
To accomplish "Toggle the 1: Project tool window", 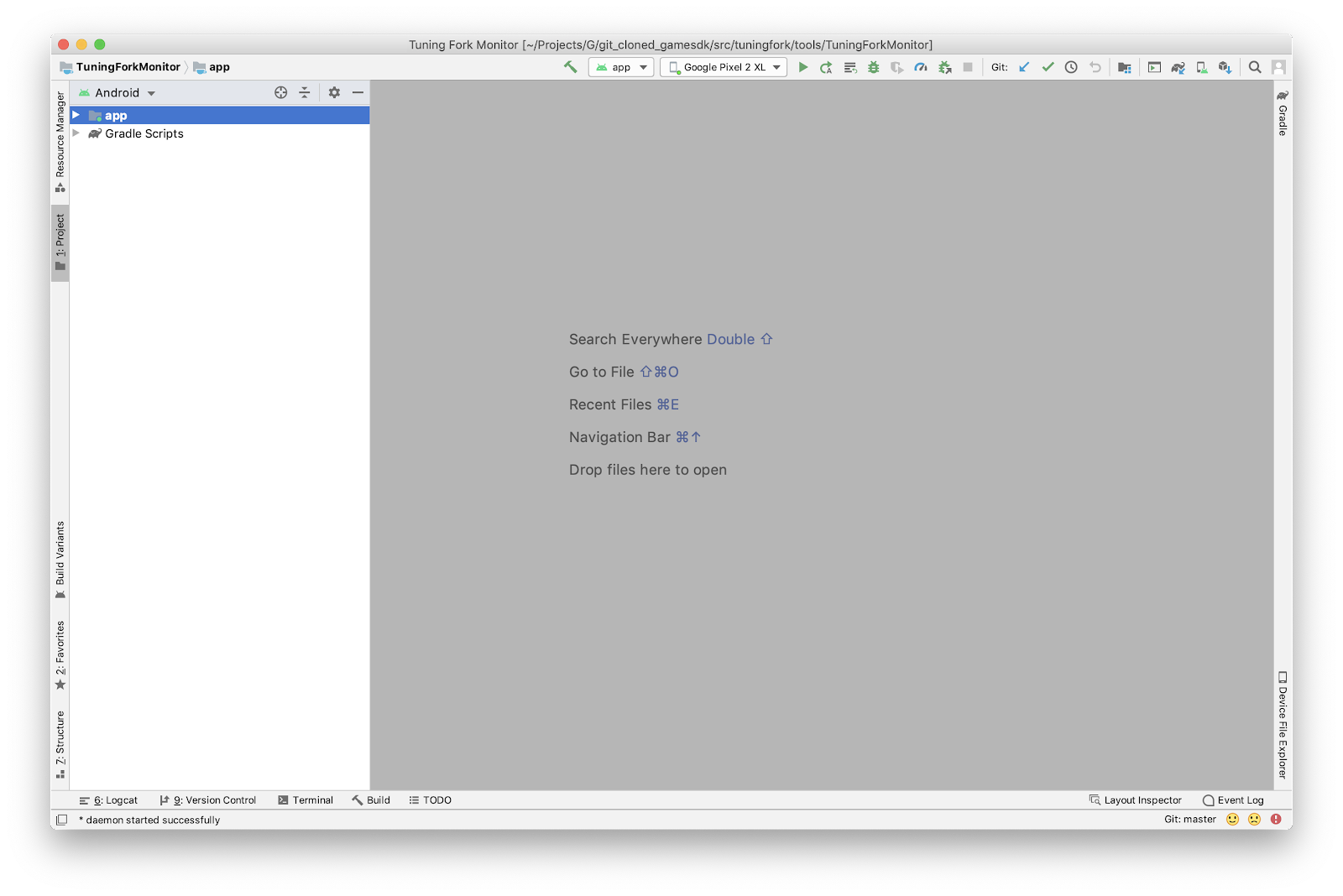I will pos(60,242).
